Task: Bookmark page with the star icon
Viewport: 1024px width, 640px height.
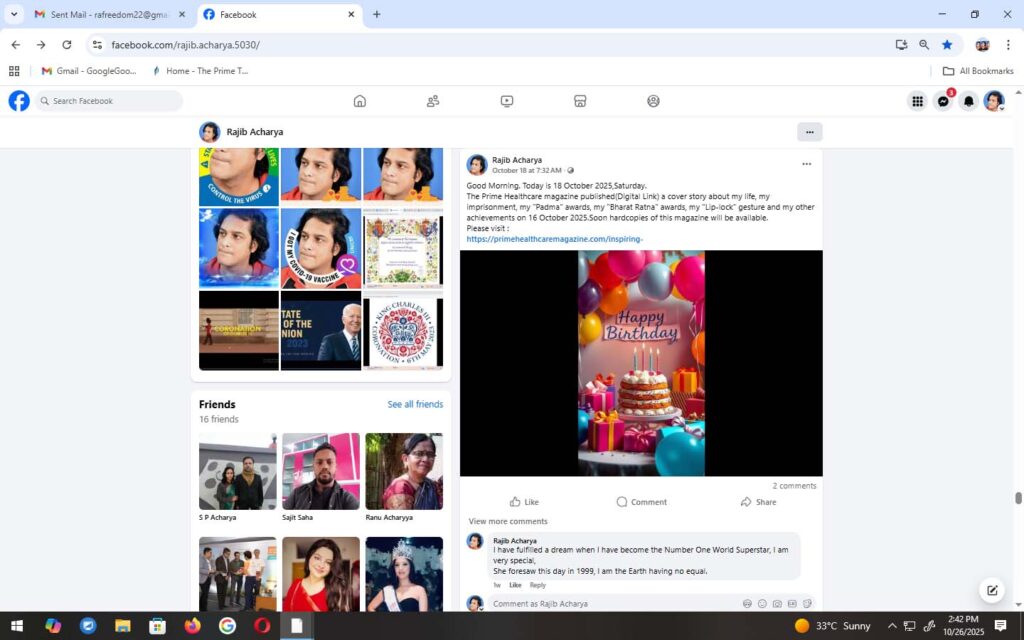Action: coord(947,45)
